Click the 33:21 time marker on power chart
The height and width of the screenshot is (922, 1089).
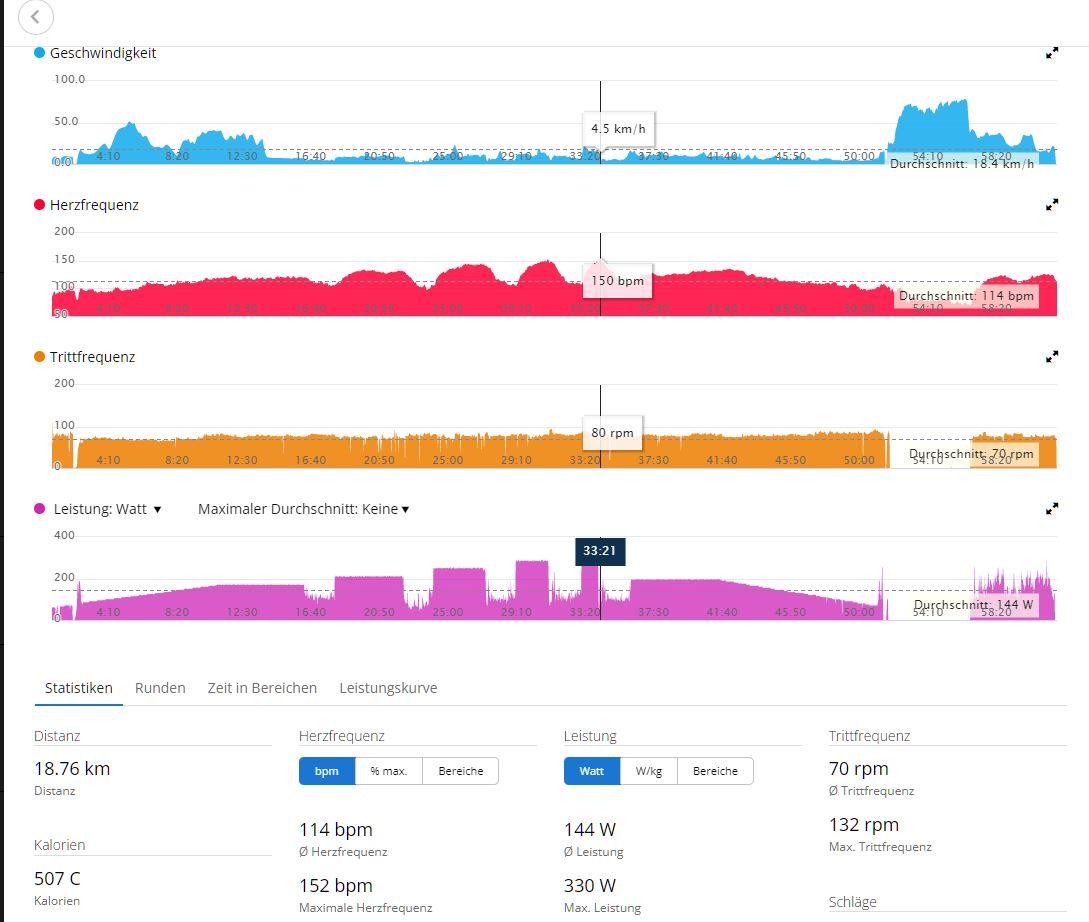pos(600,552)
